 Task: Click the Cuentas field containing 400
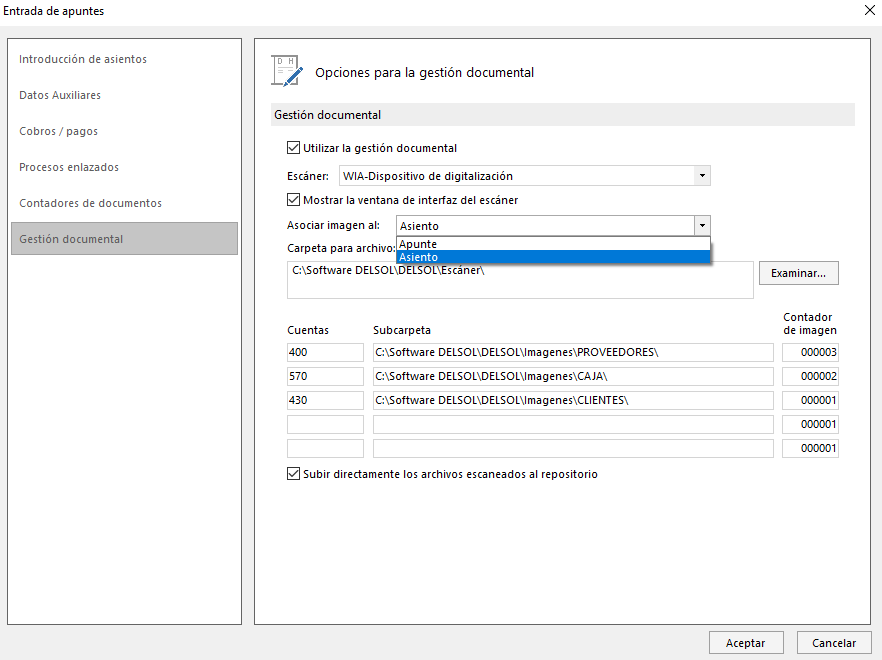pyautogui.click(x=325, y=352)
